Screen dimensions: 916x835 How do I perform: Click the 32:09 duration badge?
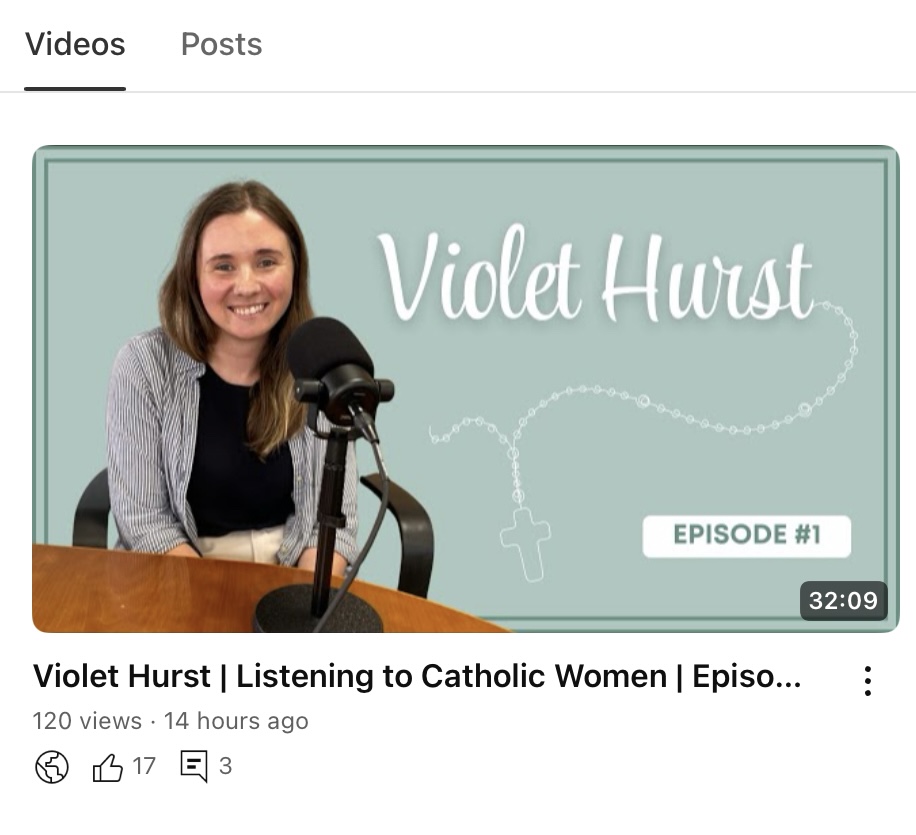[843, 601]
